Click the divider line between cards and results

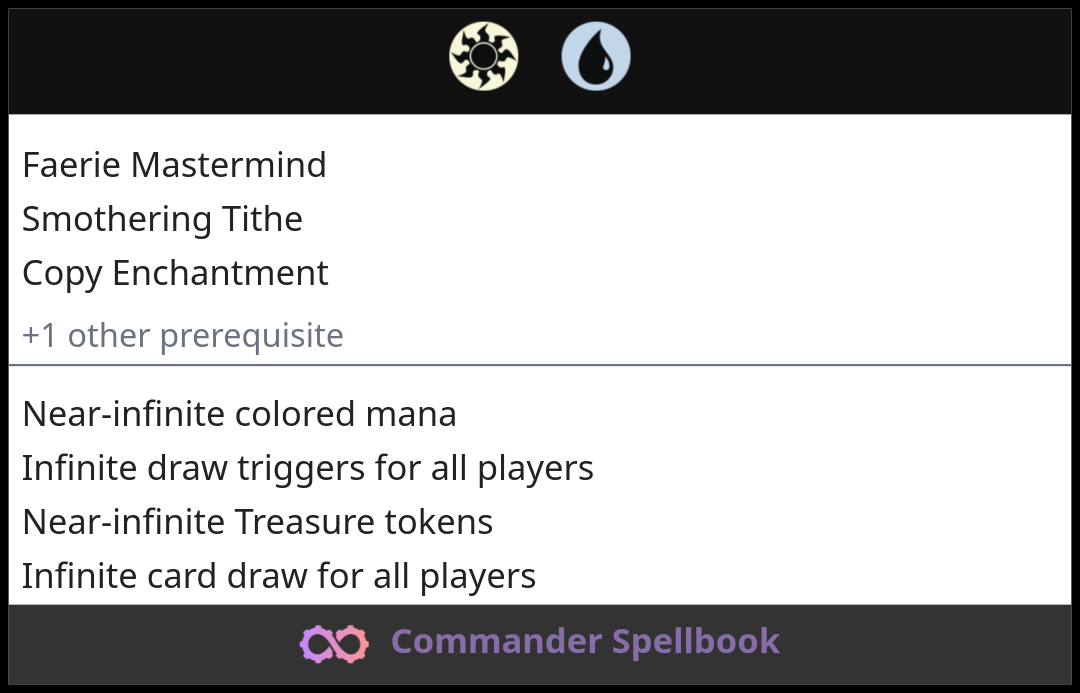[540, 365]
